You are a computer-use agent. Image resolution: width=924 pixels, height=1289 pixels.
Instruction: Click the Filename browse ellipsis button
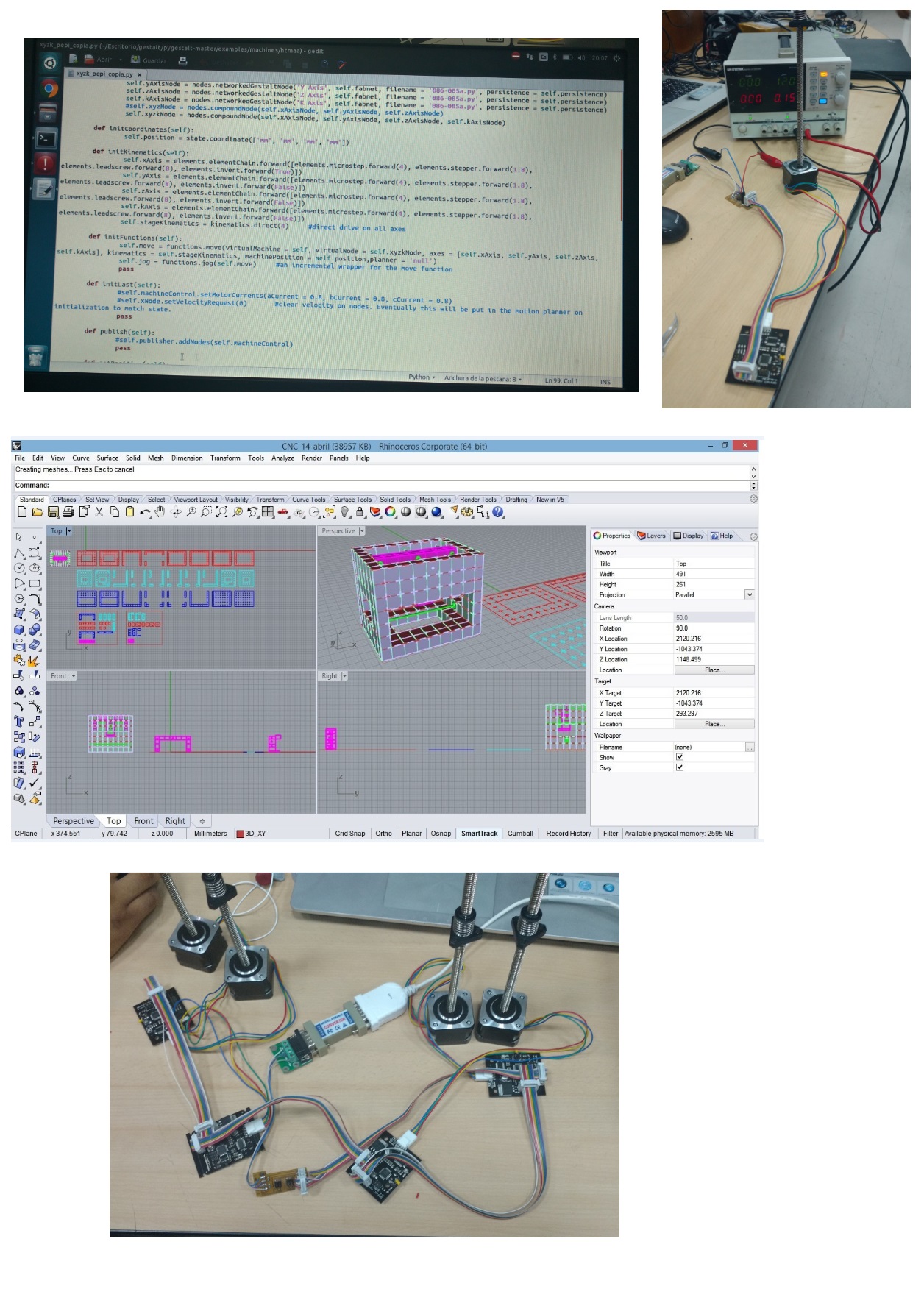pos(750,747)
